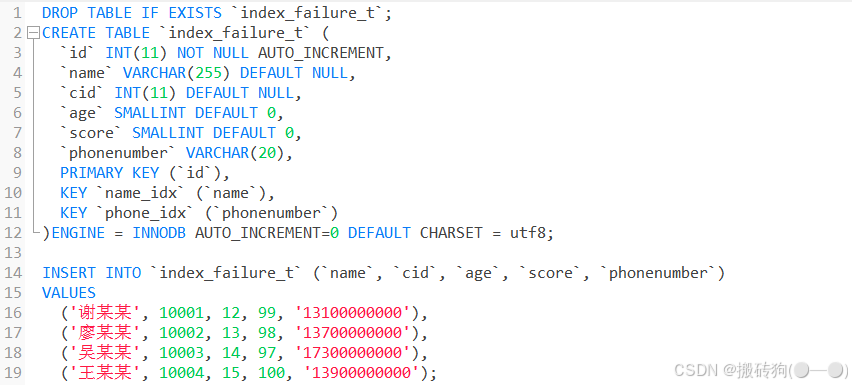The image size is (852, 385).
Task: Click the INTO keyword on line 14
Action: click(x=123, y=273)
